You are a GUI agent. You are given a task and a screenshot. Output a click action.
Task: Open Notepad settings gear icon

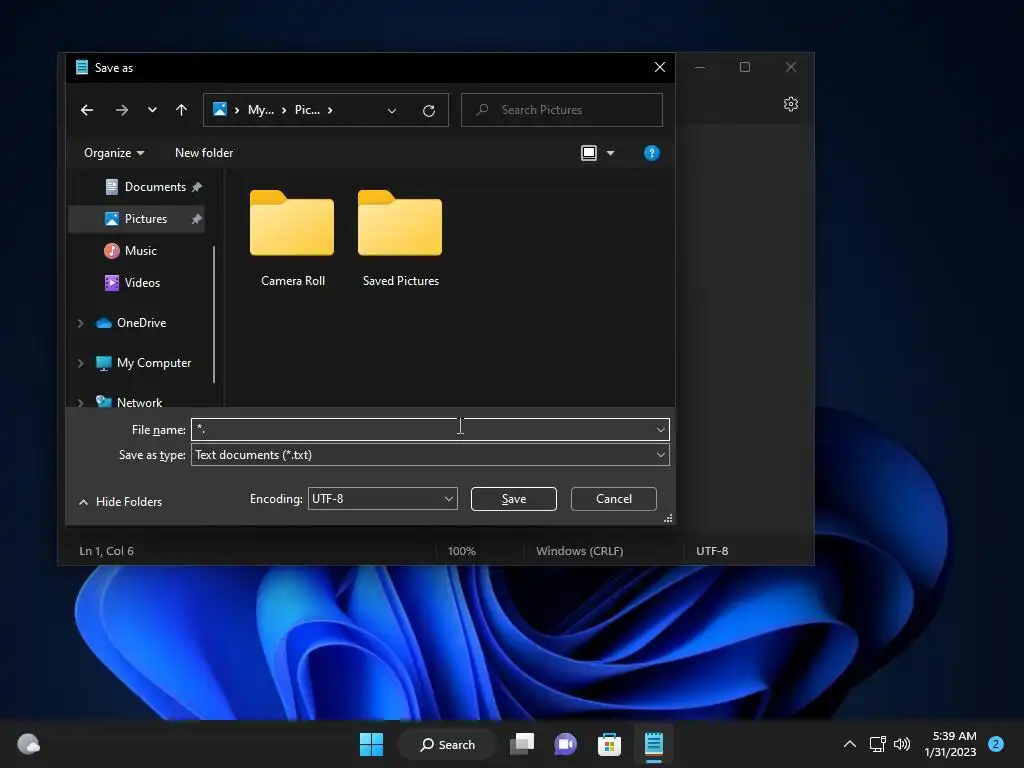coord(791,104)
